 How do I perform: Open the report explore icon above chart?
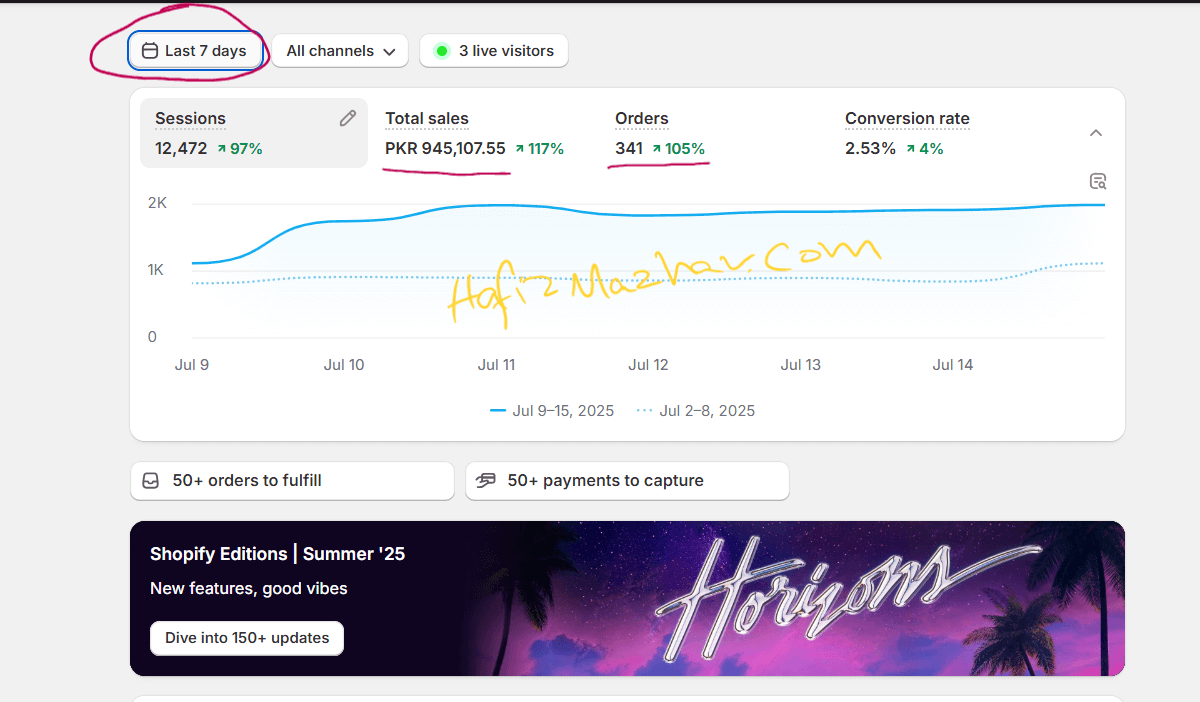(x=1097, y=181)
